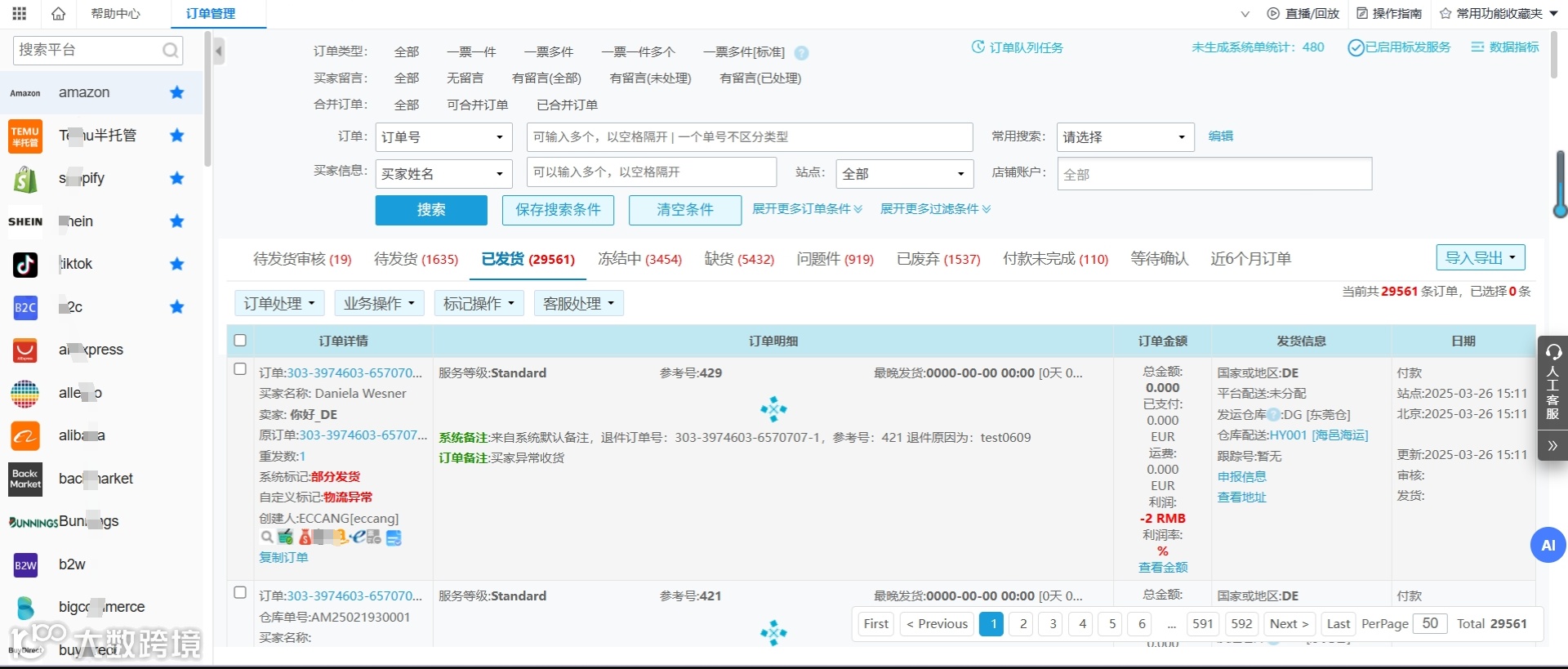Focus the order number multi-entry input field

[x=750, y=137]
